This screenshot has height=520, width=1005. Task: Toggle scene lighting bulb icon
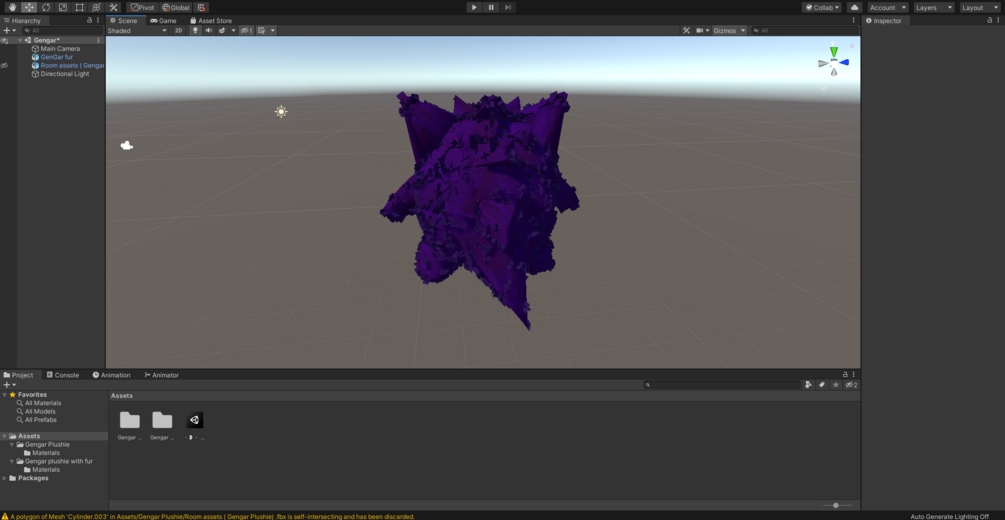pyautogui.click(x=195, y=30)
